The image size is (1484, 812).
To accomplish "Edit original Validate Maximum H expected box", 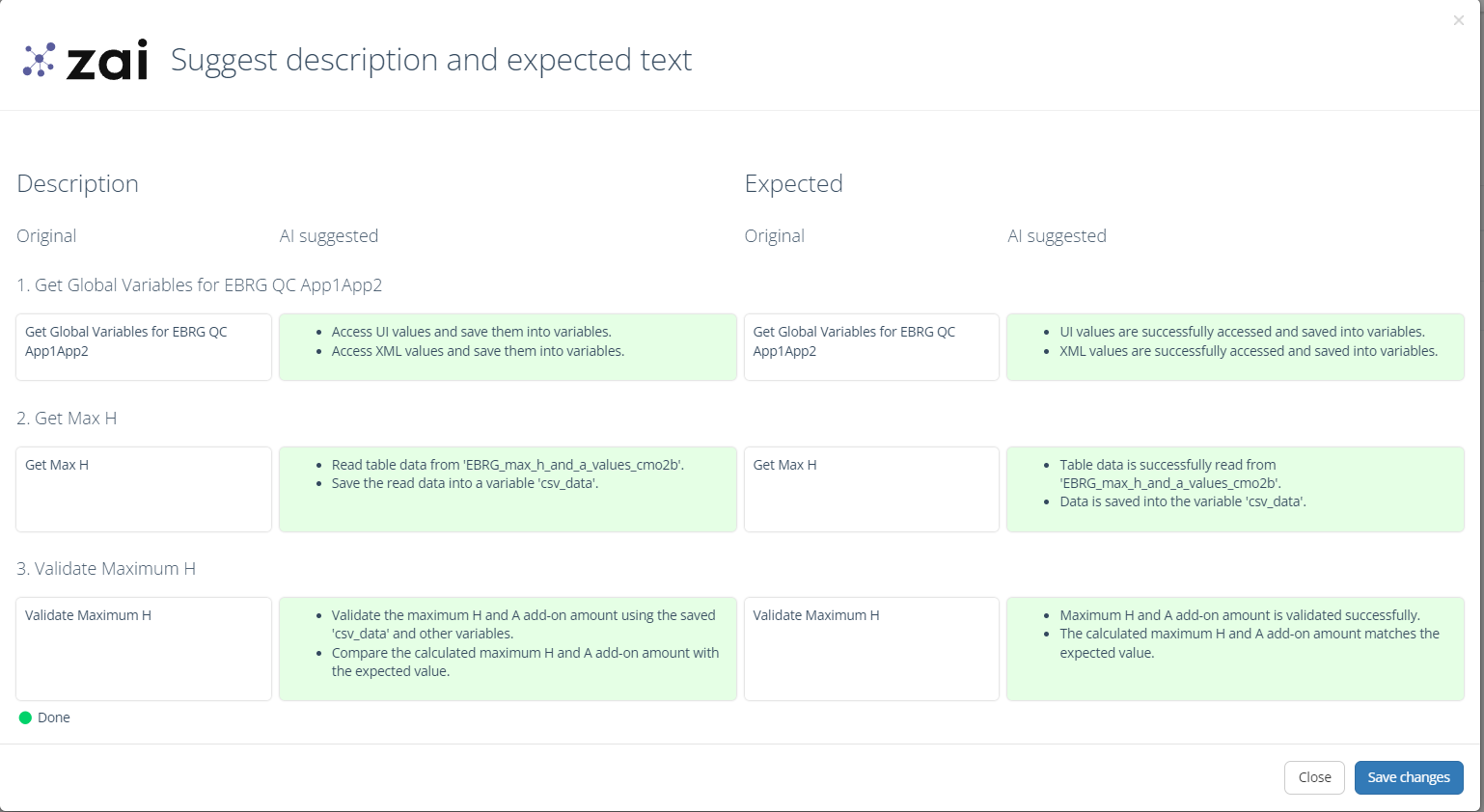I will pos(871,649).
